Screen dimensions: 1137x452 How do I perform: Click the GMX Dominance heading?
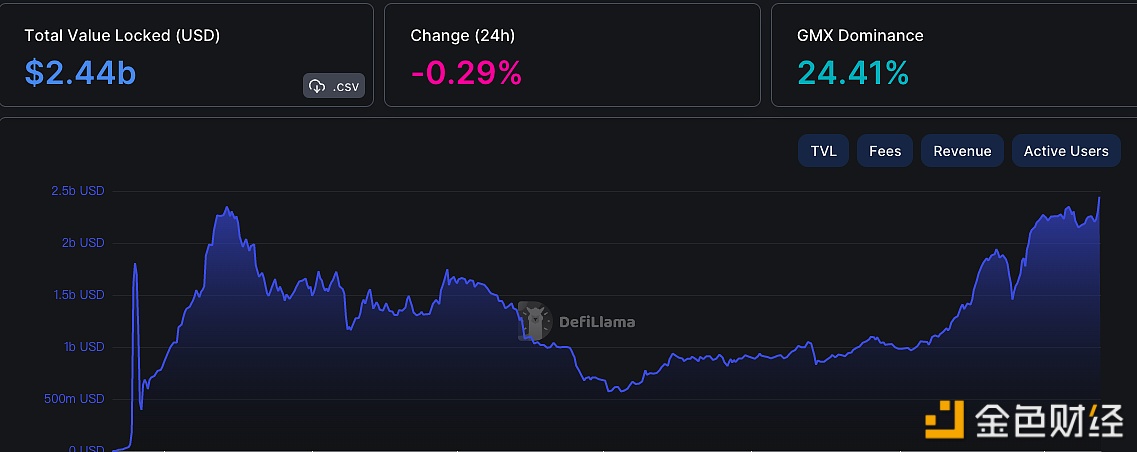coord(860,35)
